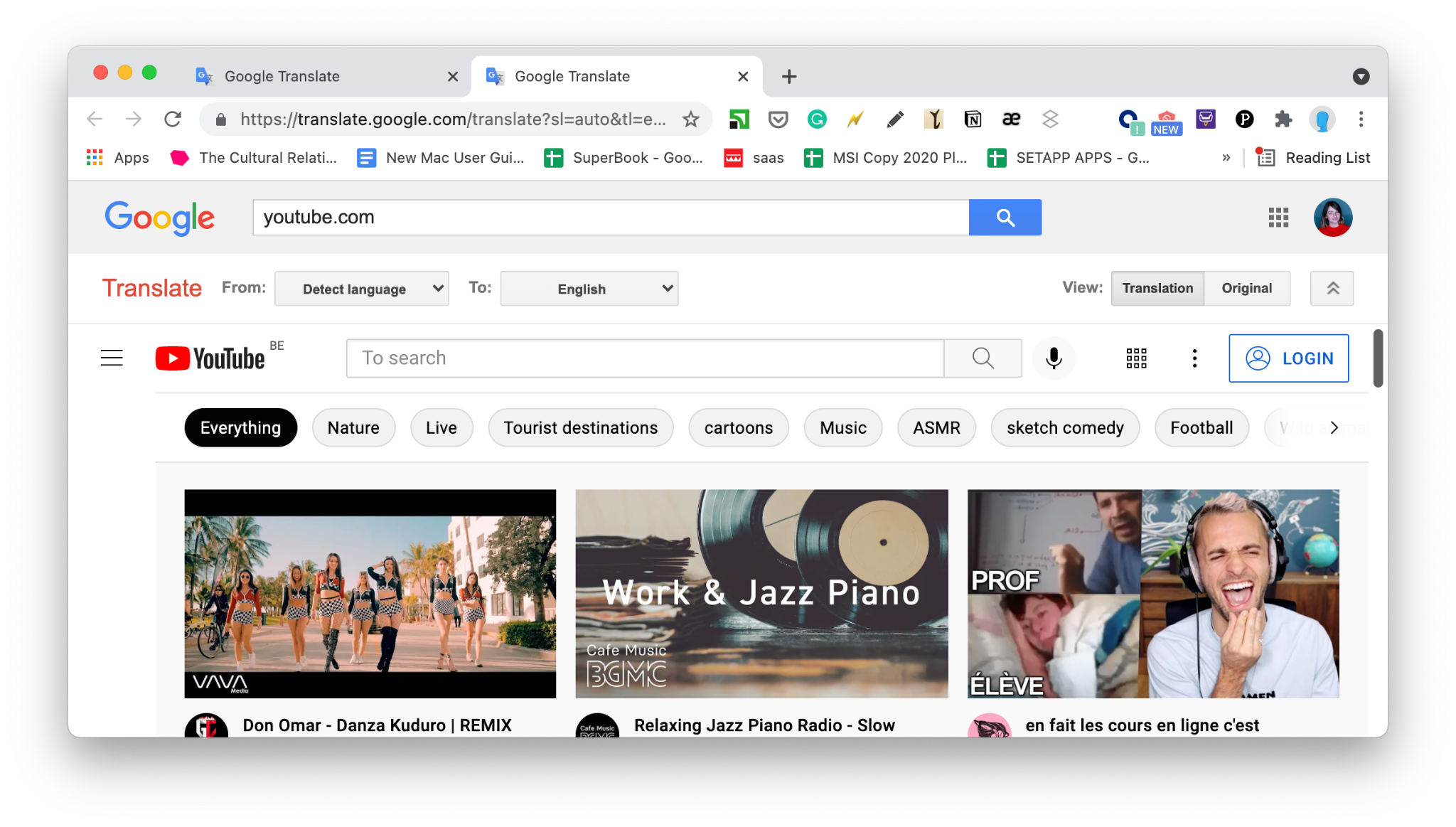
Task: Open the Notion web clipper extension
Action: (x=973, y=119)
